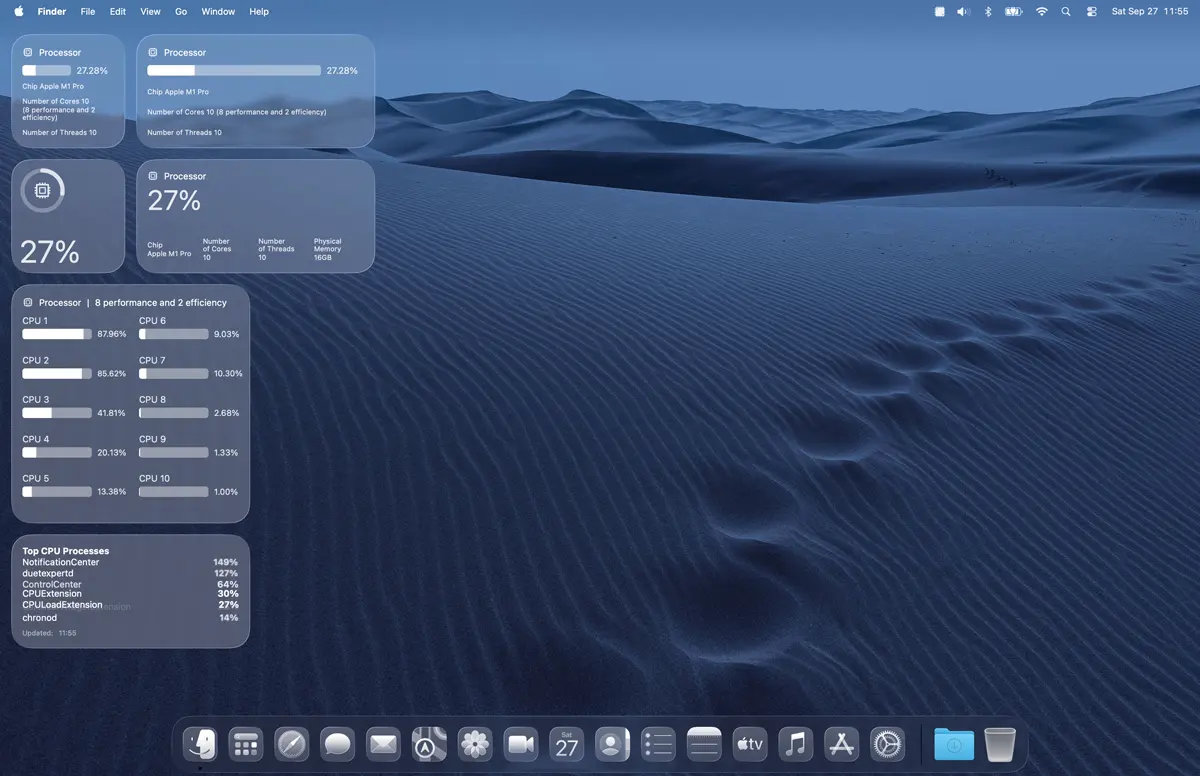Open Safari from the Dock
Screen dimensions: 1200x776
click(x=292, y=744)
